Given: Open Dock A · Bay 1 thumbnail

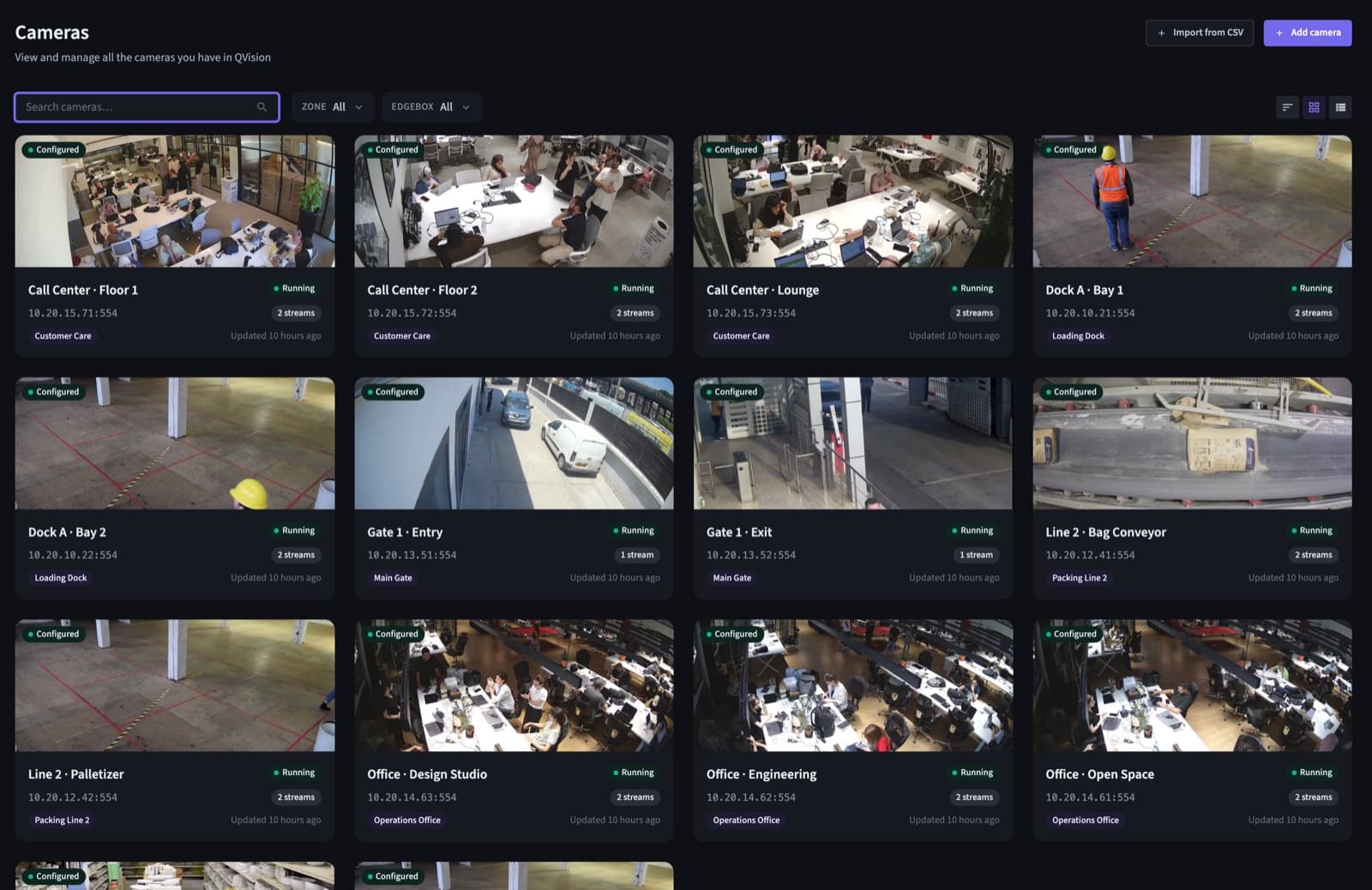Looking at the screenshot, I should click(1192, 201).
